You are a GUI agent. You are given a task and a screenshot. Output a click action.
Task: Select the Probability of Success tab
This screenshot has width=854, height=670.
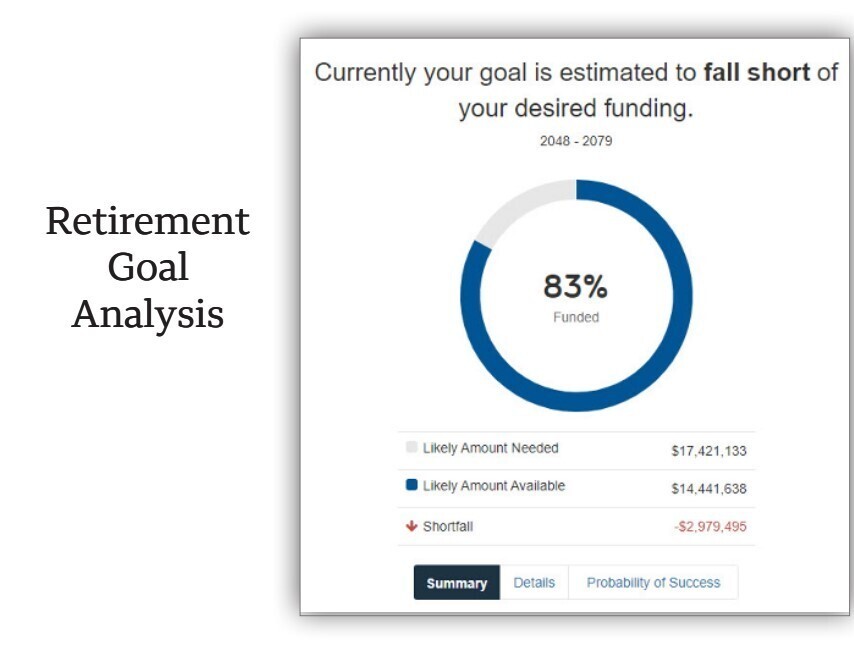[653, 583]
